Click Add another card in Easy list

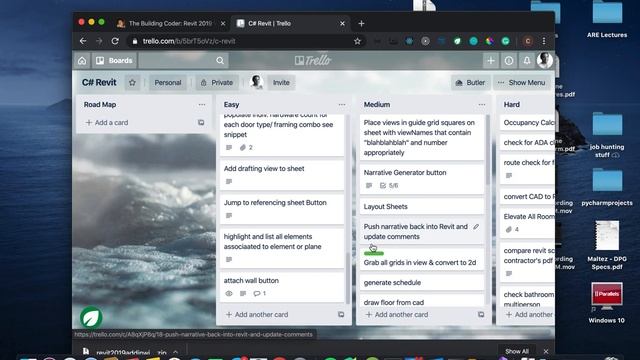point(257,315)
